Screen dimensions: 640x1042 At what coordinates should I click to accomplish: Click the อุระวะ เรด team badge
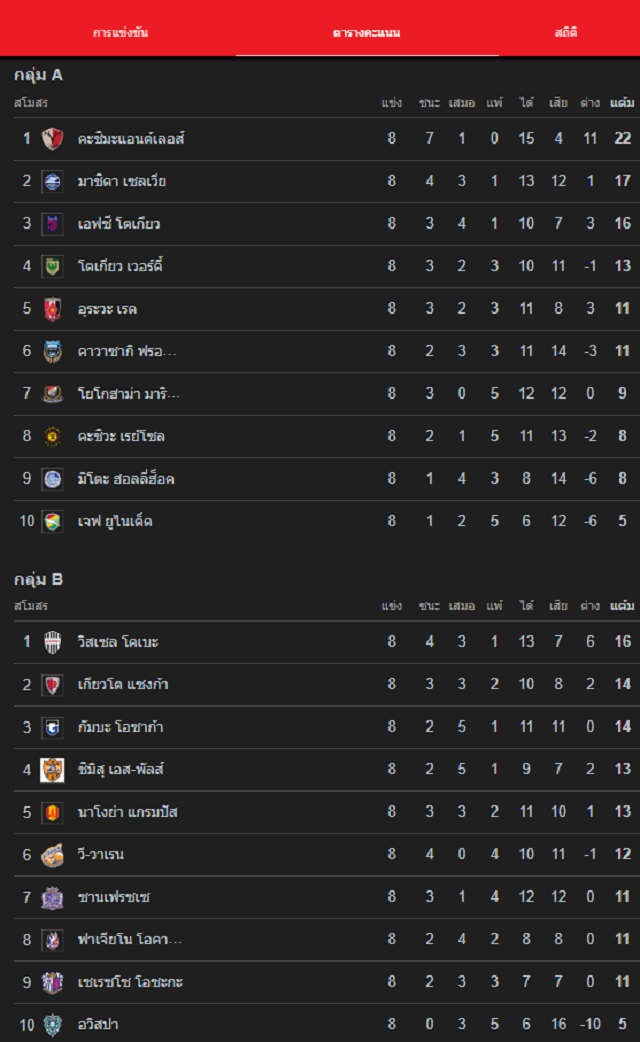pos(53,309)
